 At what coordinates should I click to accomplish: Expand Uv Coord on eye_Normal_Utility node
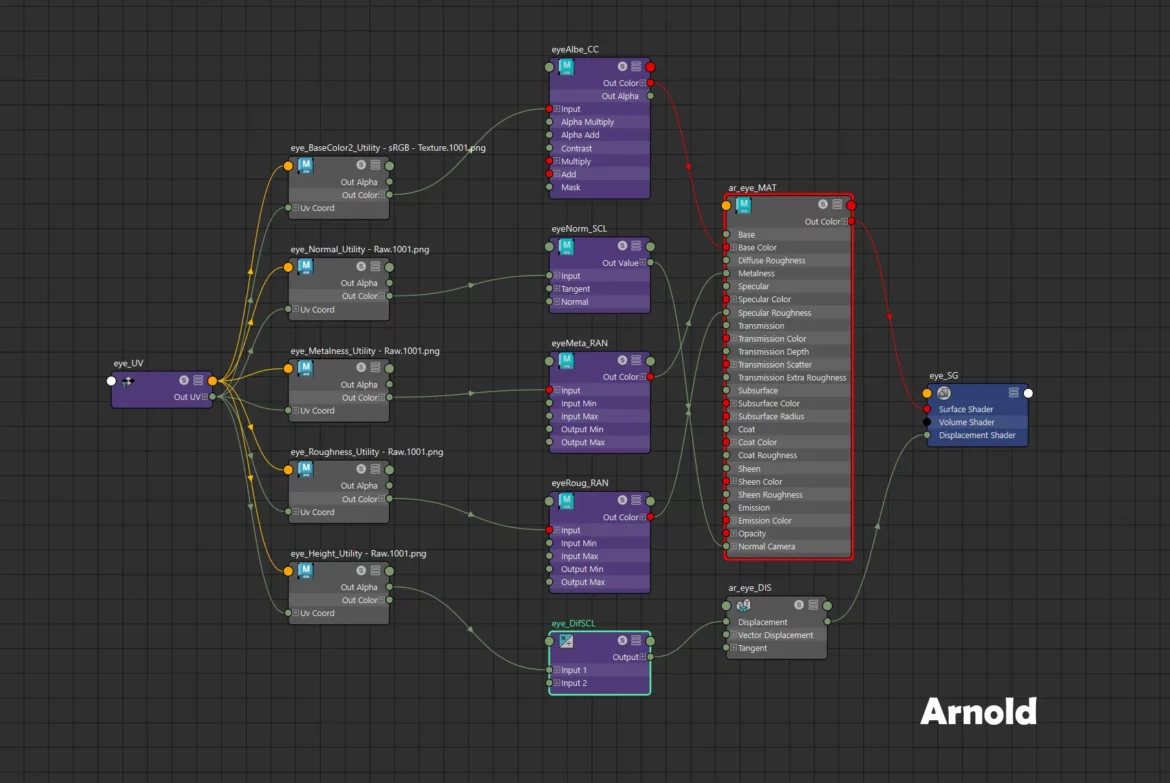pyautogui.click(x=296, y=310)
